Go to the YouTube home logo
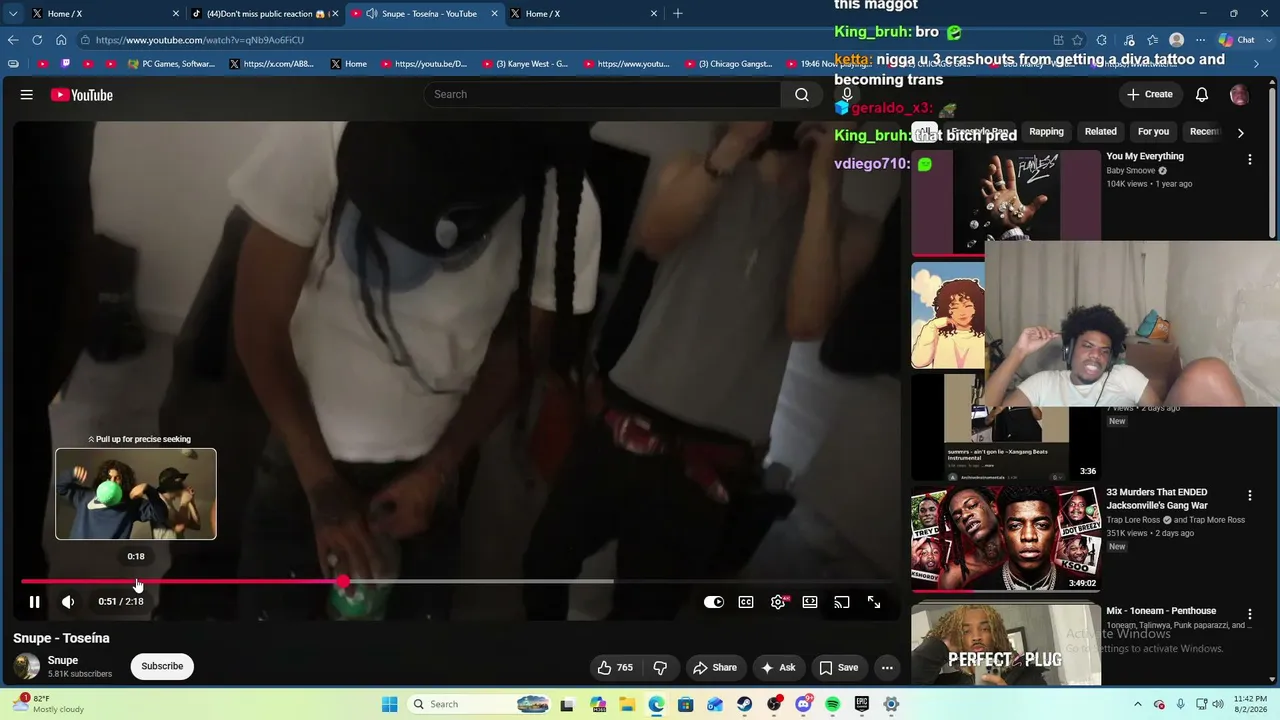 (82, 95)
